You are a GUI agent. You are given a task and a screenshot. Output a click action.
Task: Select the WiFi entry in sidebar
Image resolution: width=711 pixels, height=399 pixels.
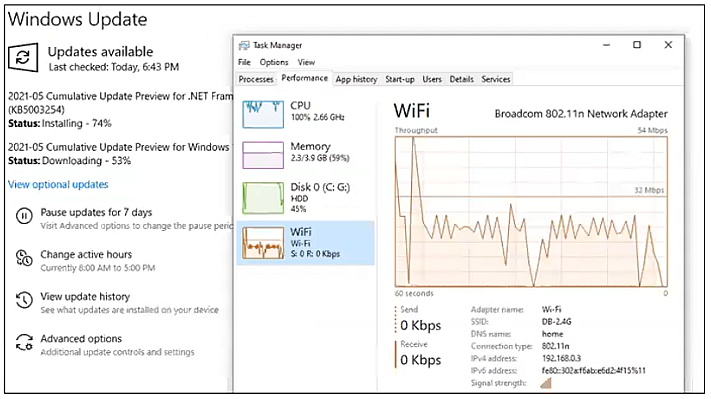point(306,243)
